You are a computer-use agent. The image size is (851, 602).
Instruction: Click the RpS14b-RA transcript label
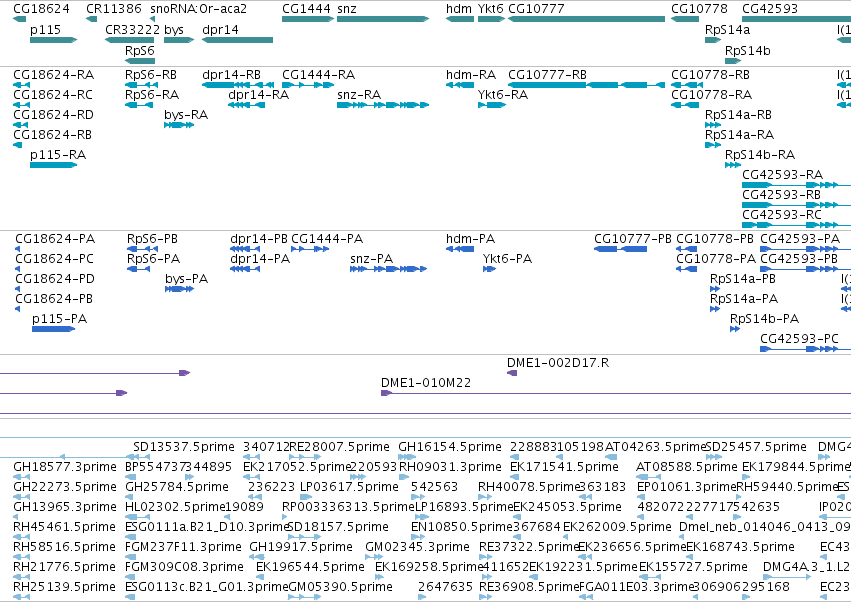coord(760,155)
